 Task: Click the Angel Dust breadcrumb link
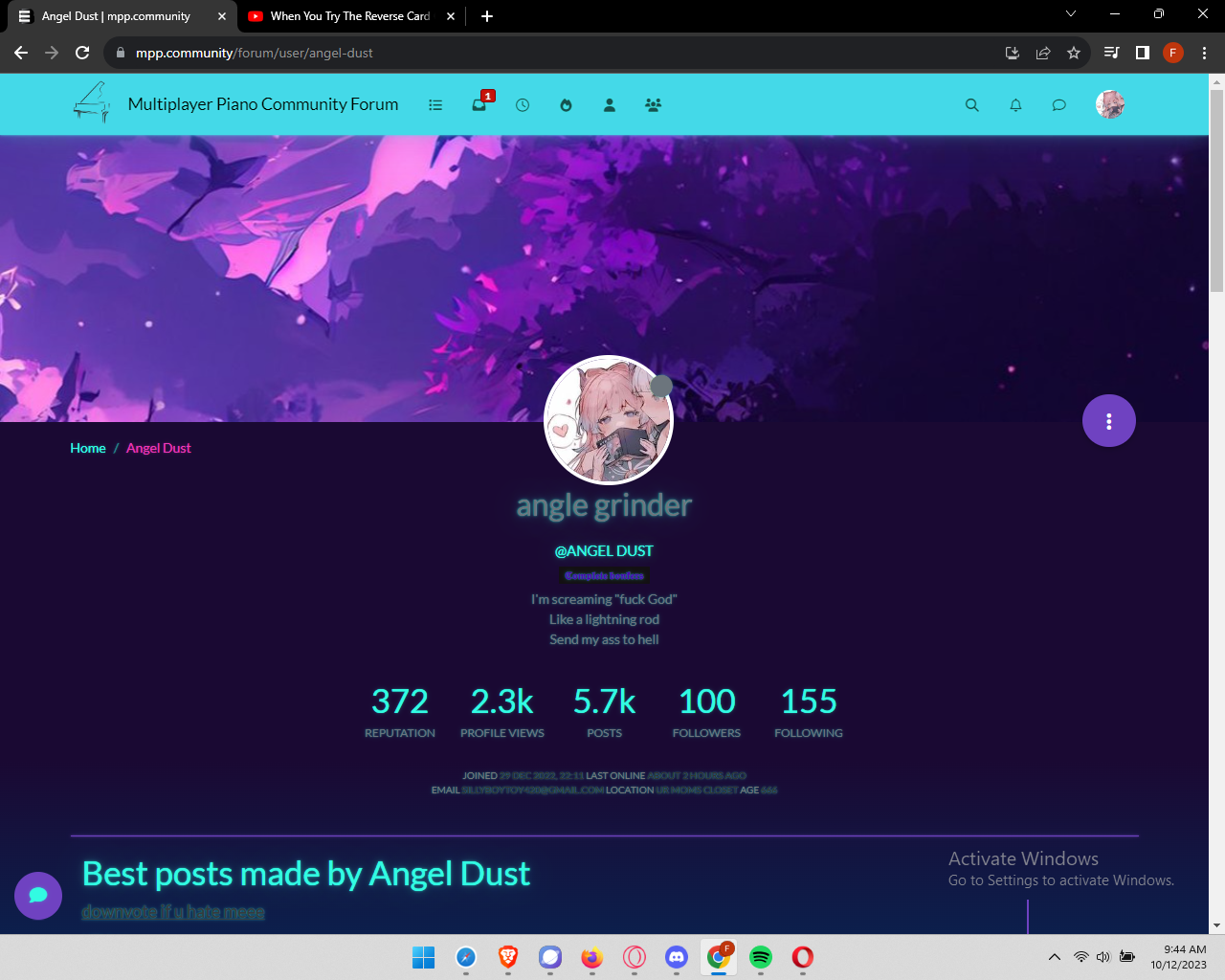[159, 448]
